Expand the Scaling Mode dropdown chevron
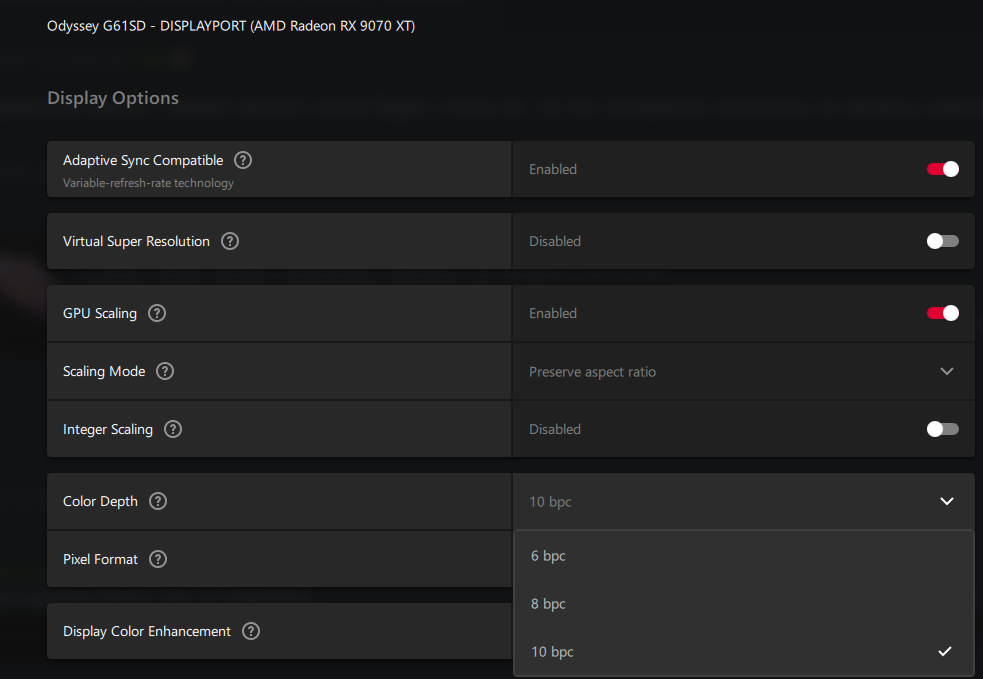Viewport: 983px width, 679px height. [947, 371]
